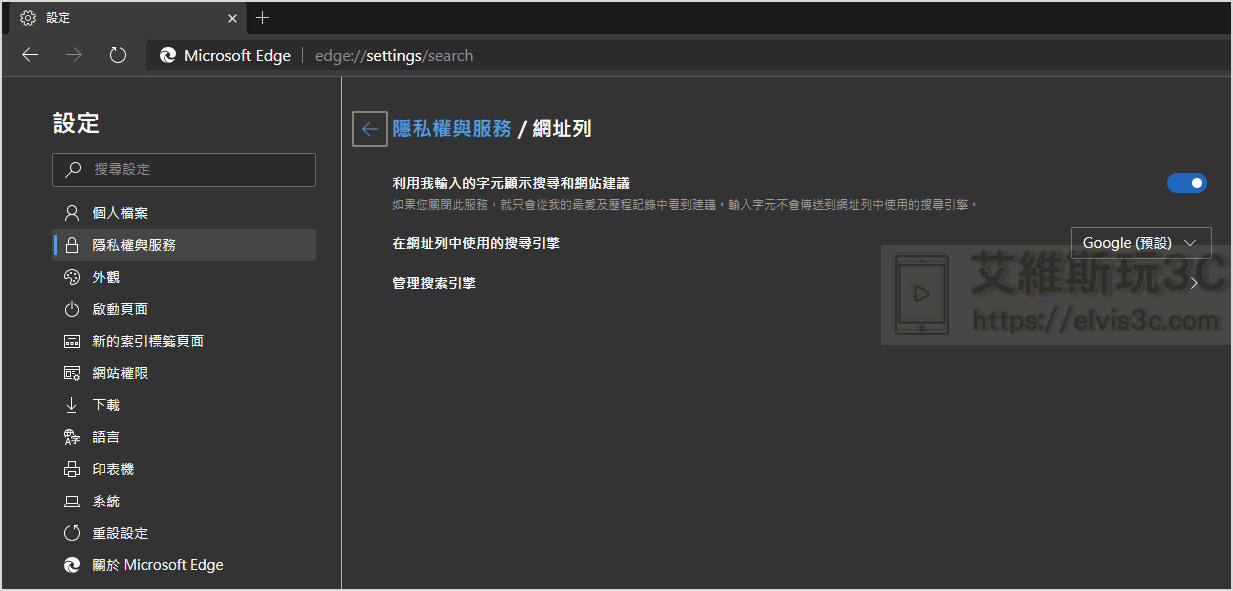Click the Printer icon in sidebar
This screenshot has width=1233, height=591.
coord(71,469)
